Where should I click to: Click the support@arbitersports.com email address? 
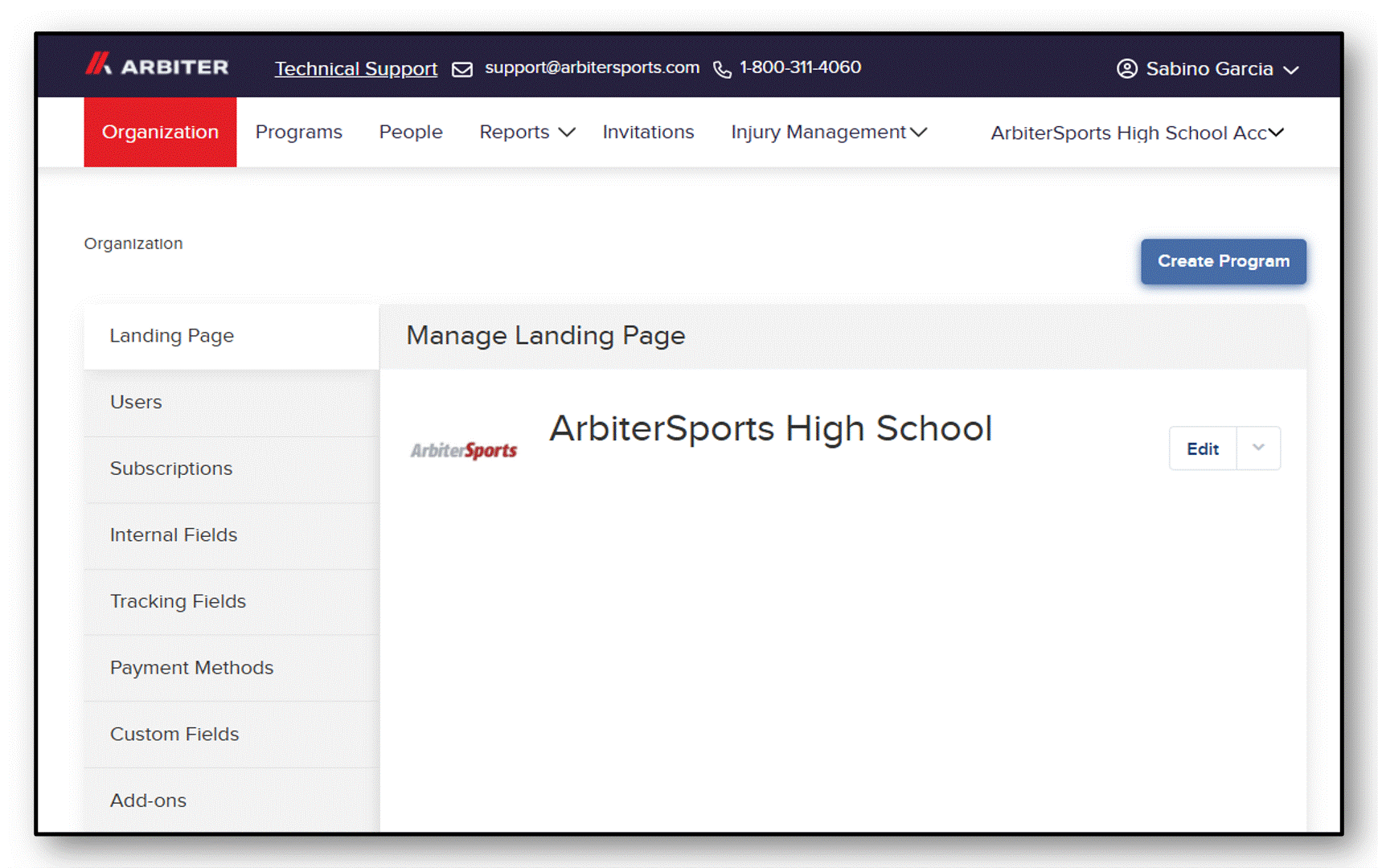[592, 68]
